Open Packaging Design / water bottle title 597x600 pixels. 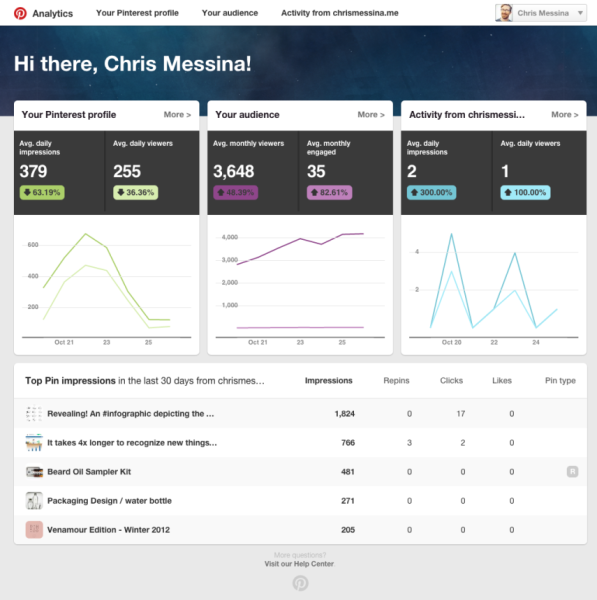pyautogui.click(x=109, y=501)
